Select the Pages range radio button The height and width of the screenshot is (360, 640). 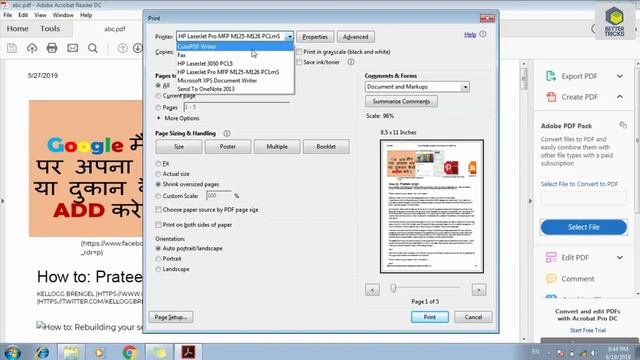tap(158, 107)
